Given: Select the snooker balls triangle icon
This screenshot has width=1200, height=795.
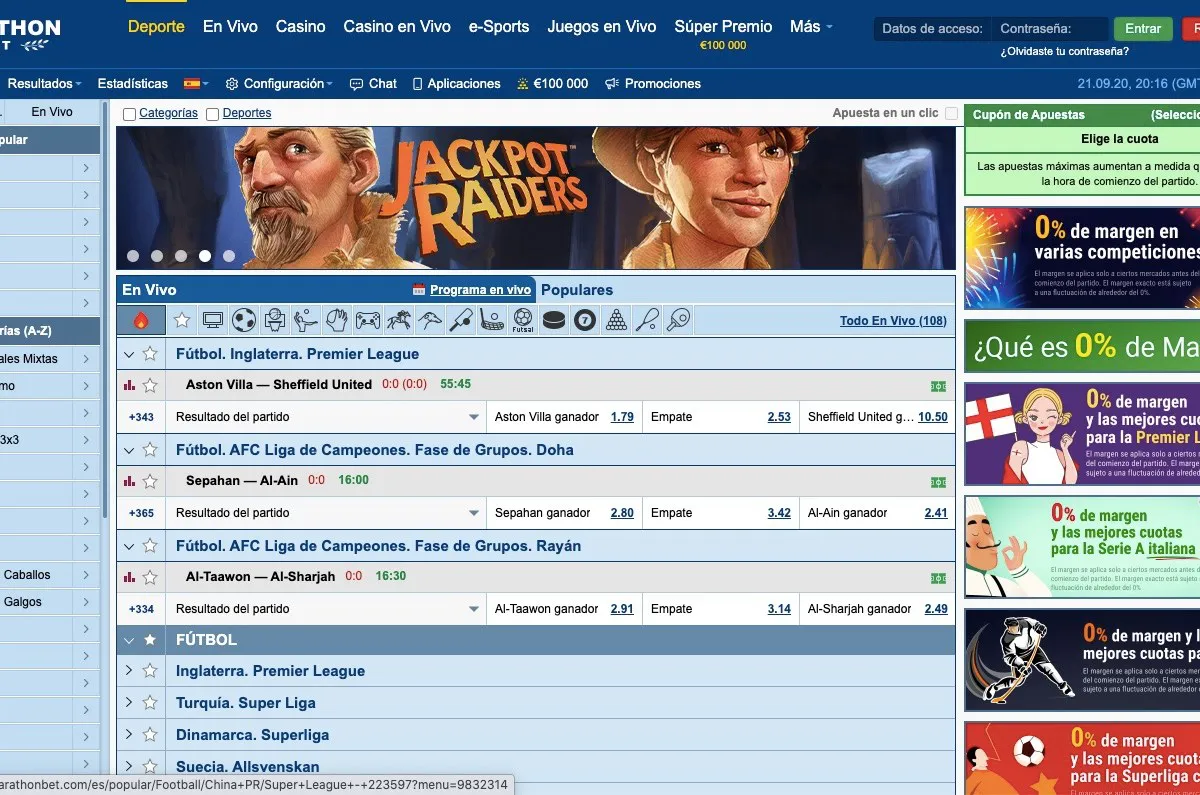Looking at the screenshot, I should tap(616, 320).
